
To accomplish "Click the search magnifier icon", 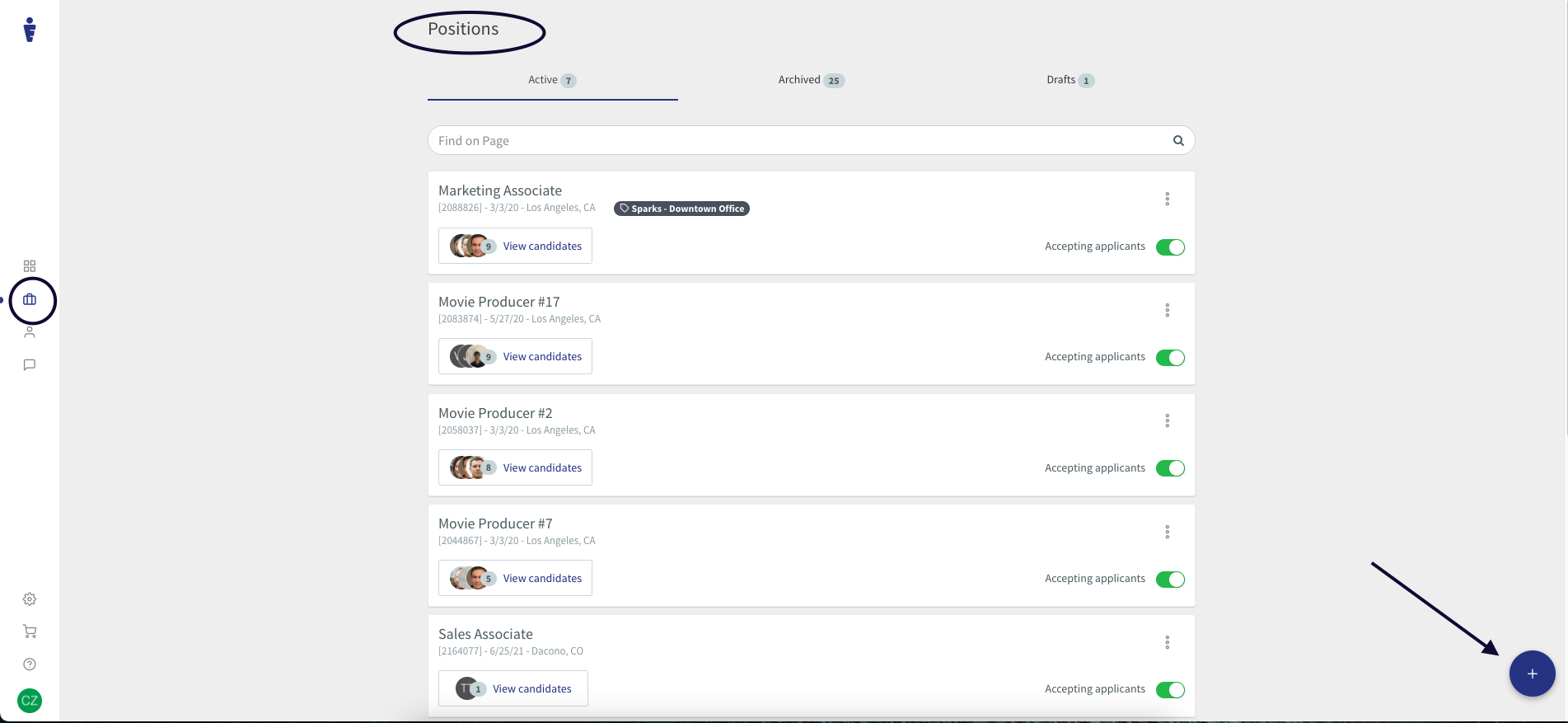I will tap(1178, 141).
